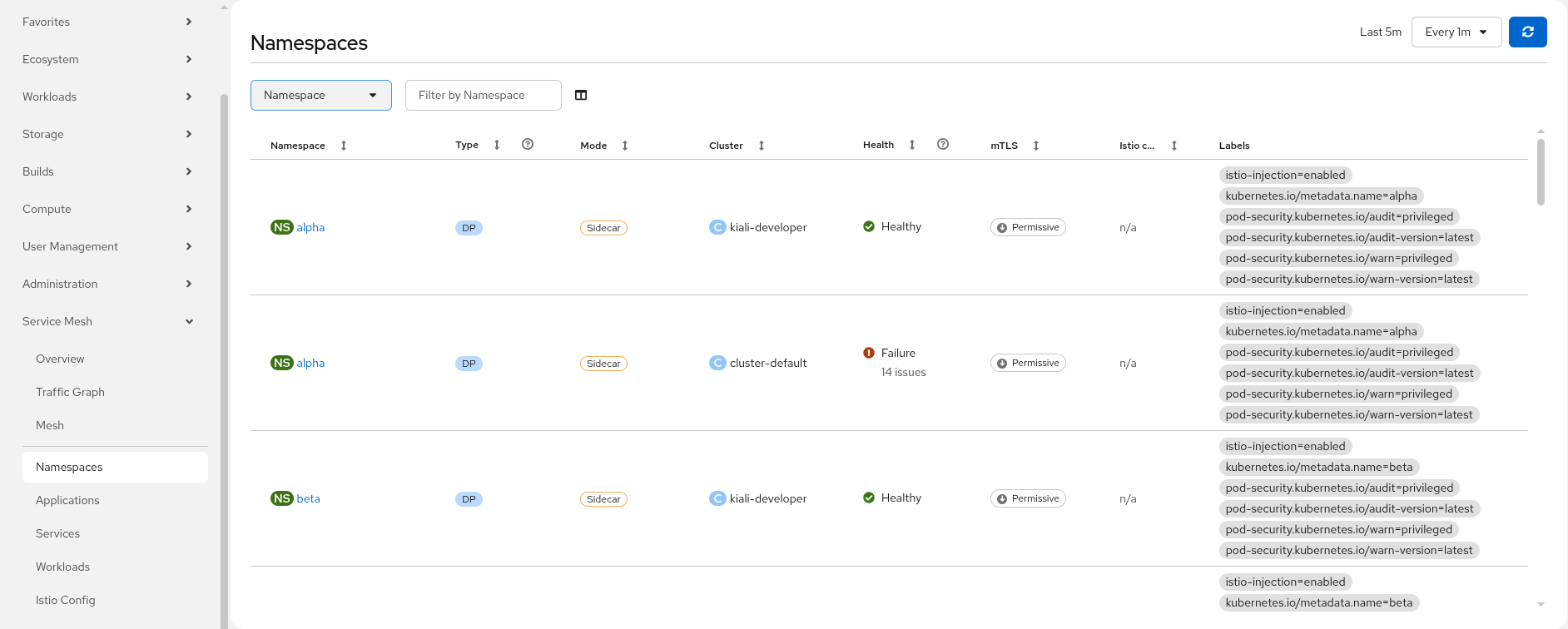Viewport: 1568px width, 629px height.
Task: Open the column management icon
Action: click(581, 95)
